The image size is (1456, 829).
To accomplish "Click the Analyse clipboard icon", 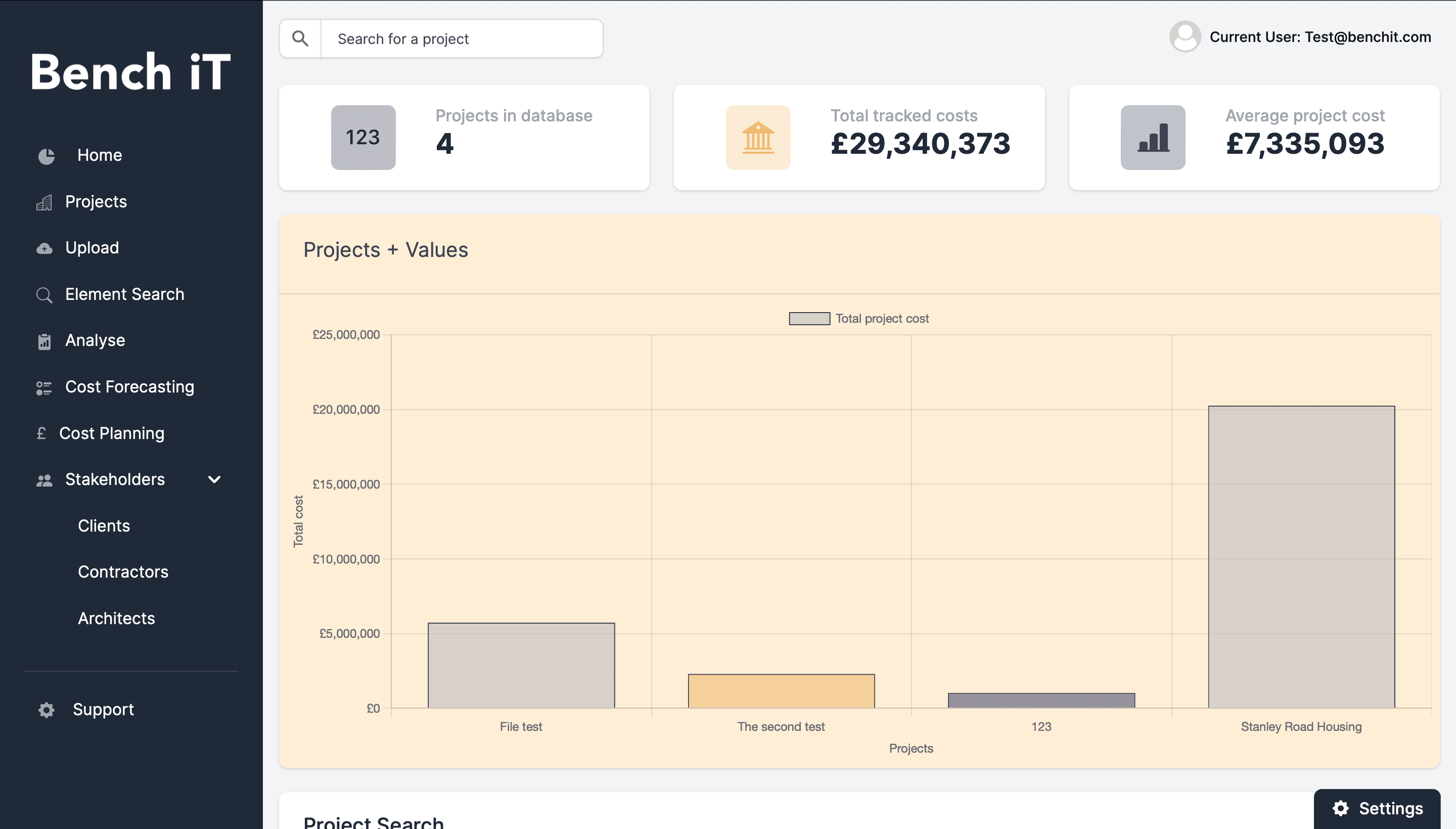I will 44,341.
